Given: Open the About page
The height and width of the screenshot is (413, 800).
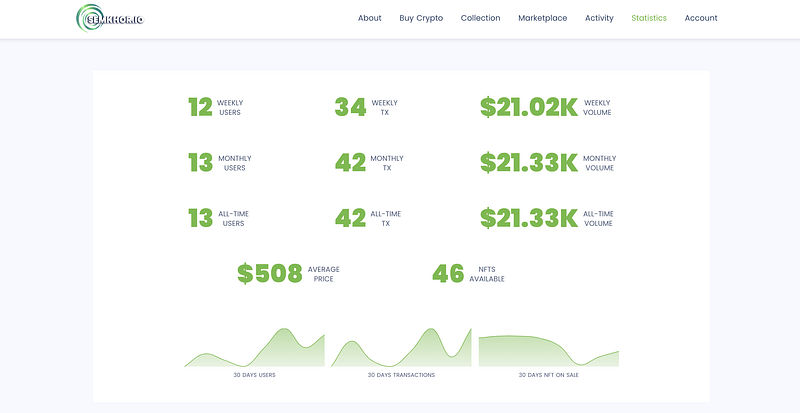Looking at the screenshot, I should 369,18.
